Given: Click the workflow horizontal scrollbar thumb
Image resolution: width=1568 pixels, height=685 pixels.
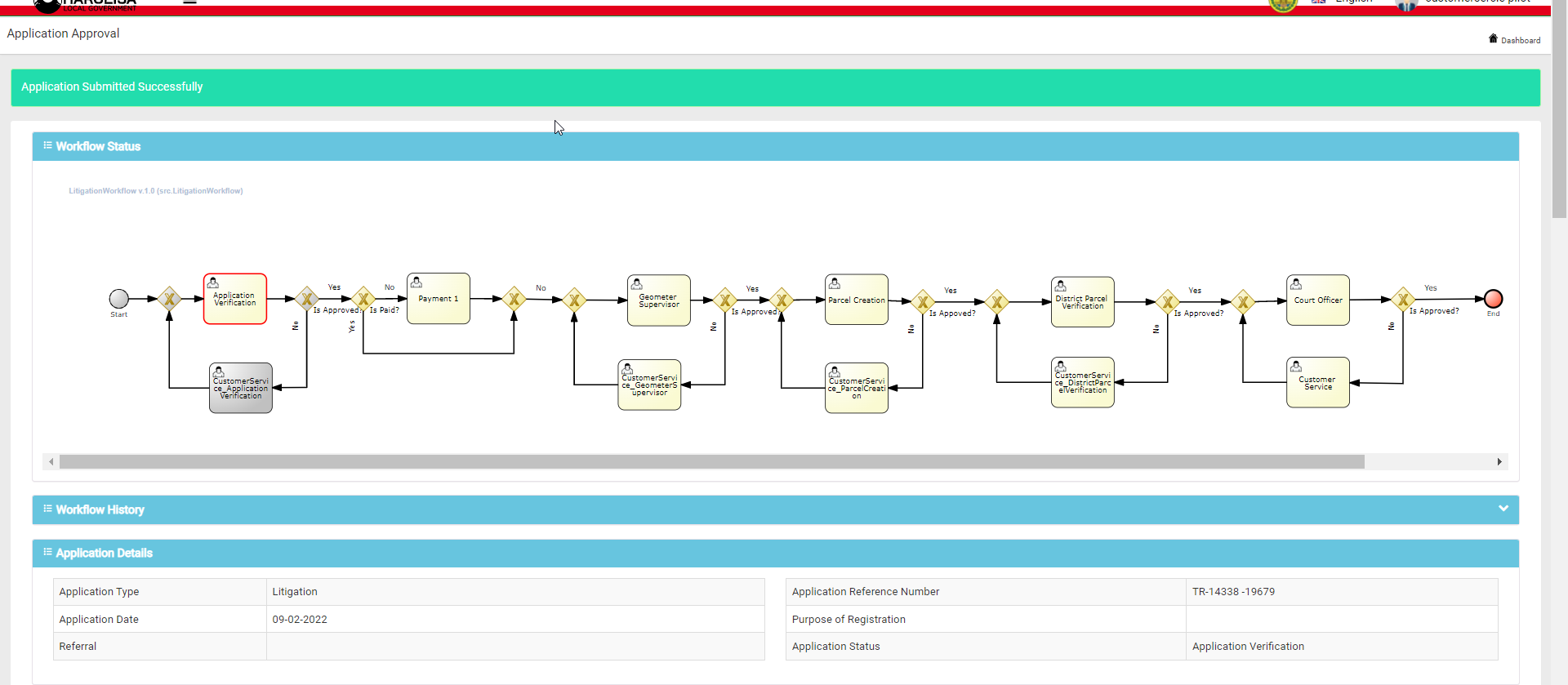Looking at the screenshot, I should click(x=712, y=462).
